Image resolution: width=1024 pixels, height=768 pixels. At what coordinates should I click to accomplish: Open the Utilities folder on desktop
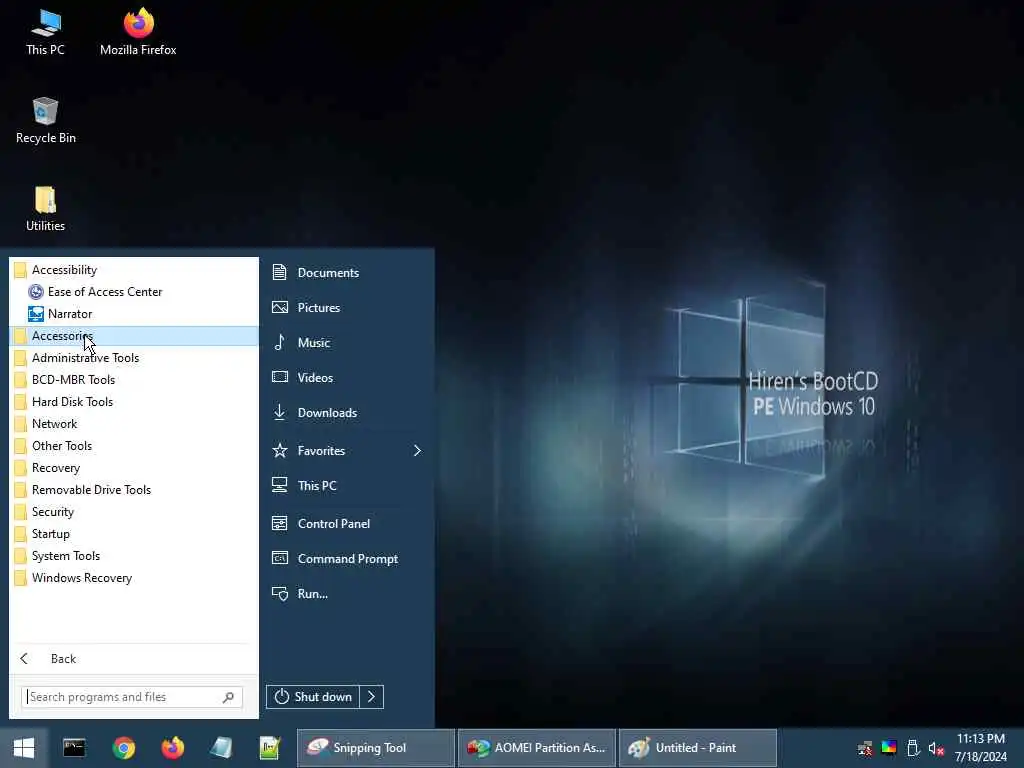pos(45,209)
